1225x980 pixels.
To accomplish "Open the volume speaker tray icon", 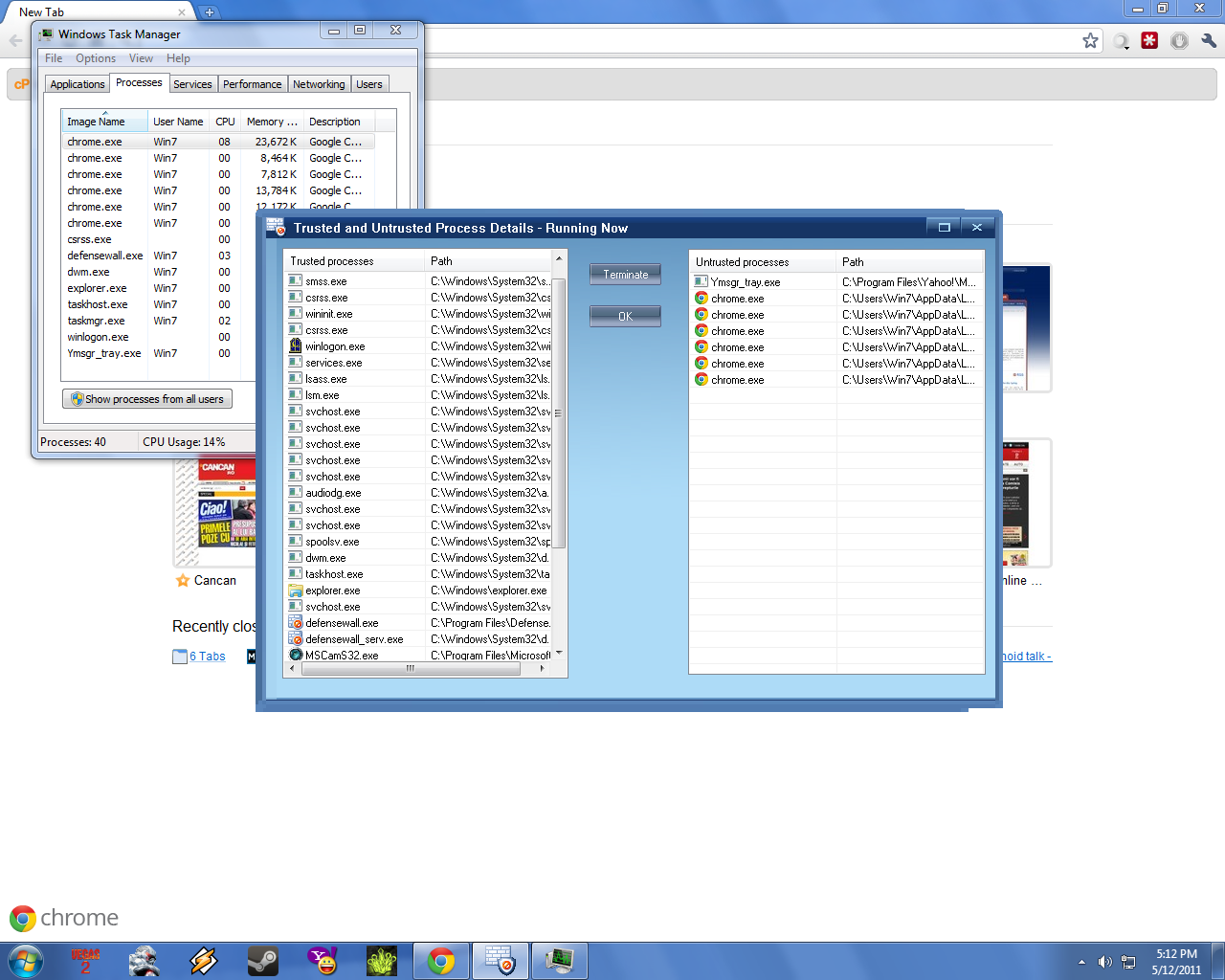I will (x=1104, y=962).
